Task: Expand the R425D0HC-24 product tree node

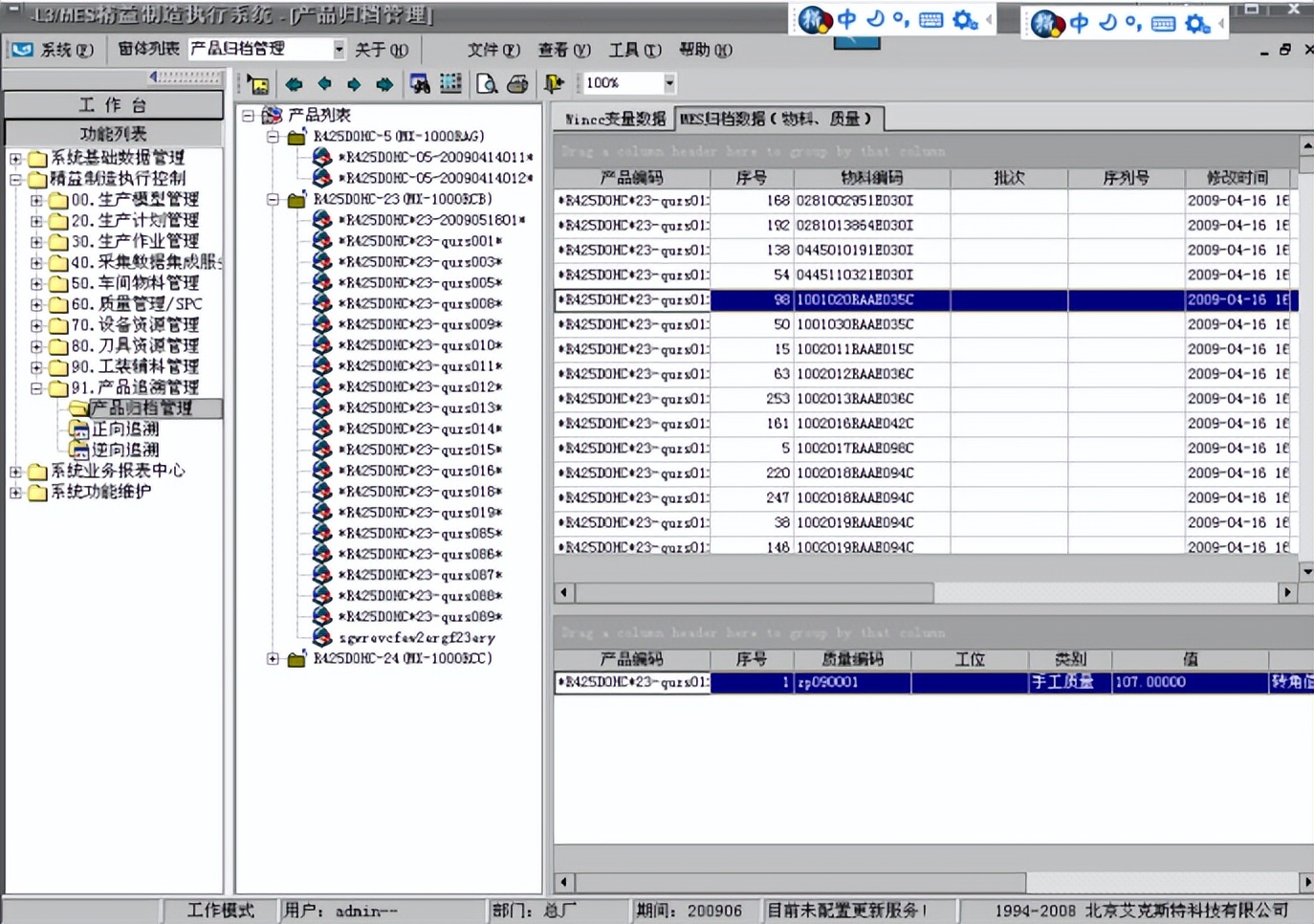Action: pyautogui.click(x=273, y=658)
